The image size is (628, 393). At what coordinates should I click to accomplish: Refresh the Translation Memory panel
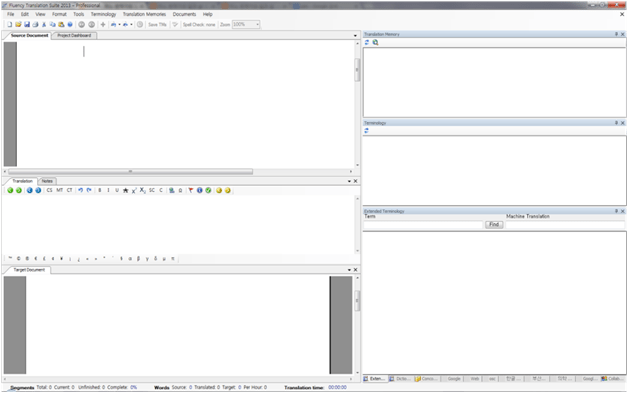[x=367, y=42]
